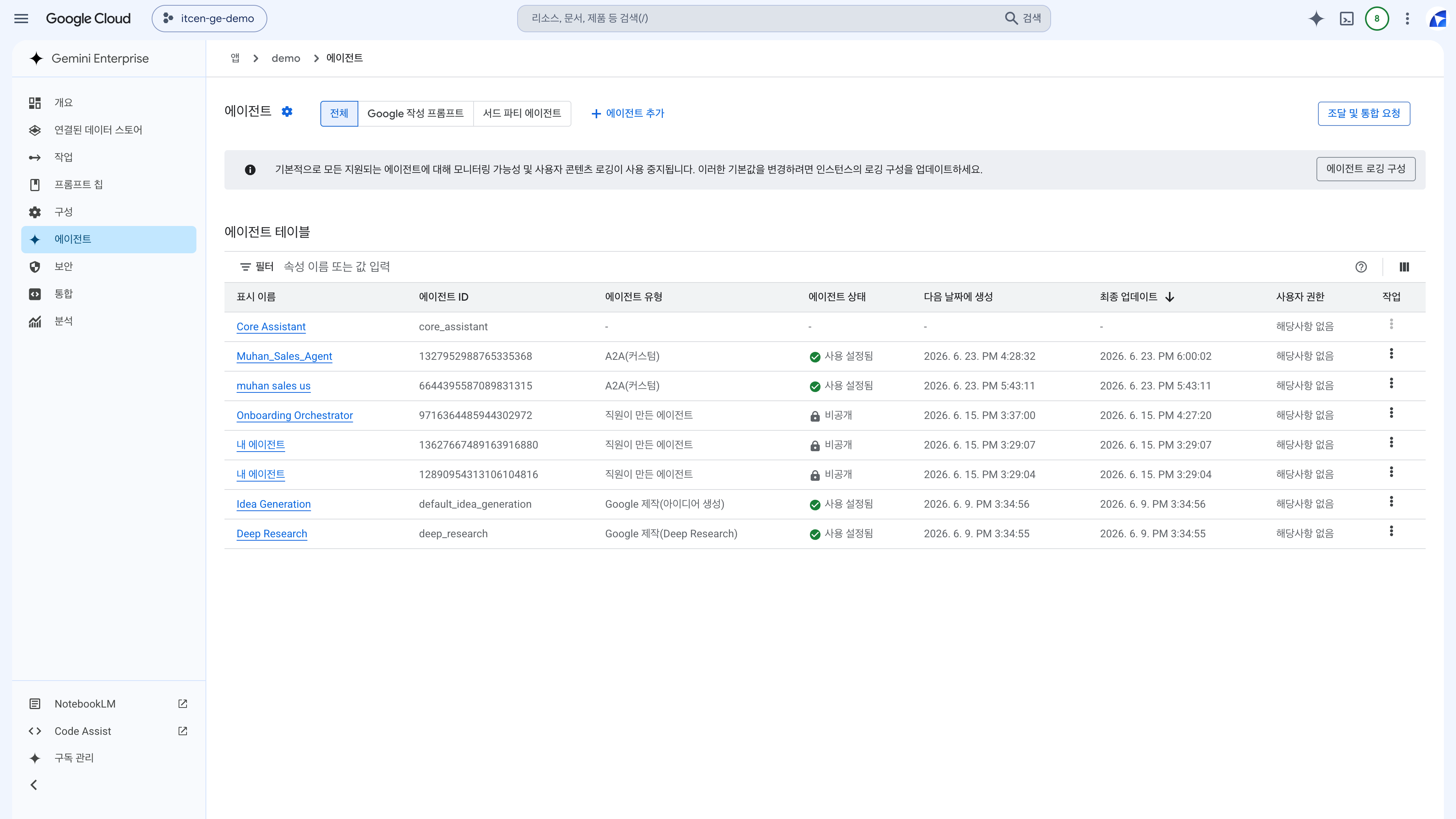Open row actions for Idea Generation
The image size is (1456, 819).
pyautogui.click(x=1392, y=501)
